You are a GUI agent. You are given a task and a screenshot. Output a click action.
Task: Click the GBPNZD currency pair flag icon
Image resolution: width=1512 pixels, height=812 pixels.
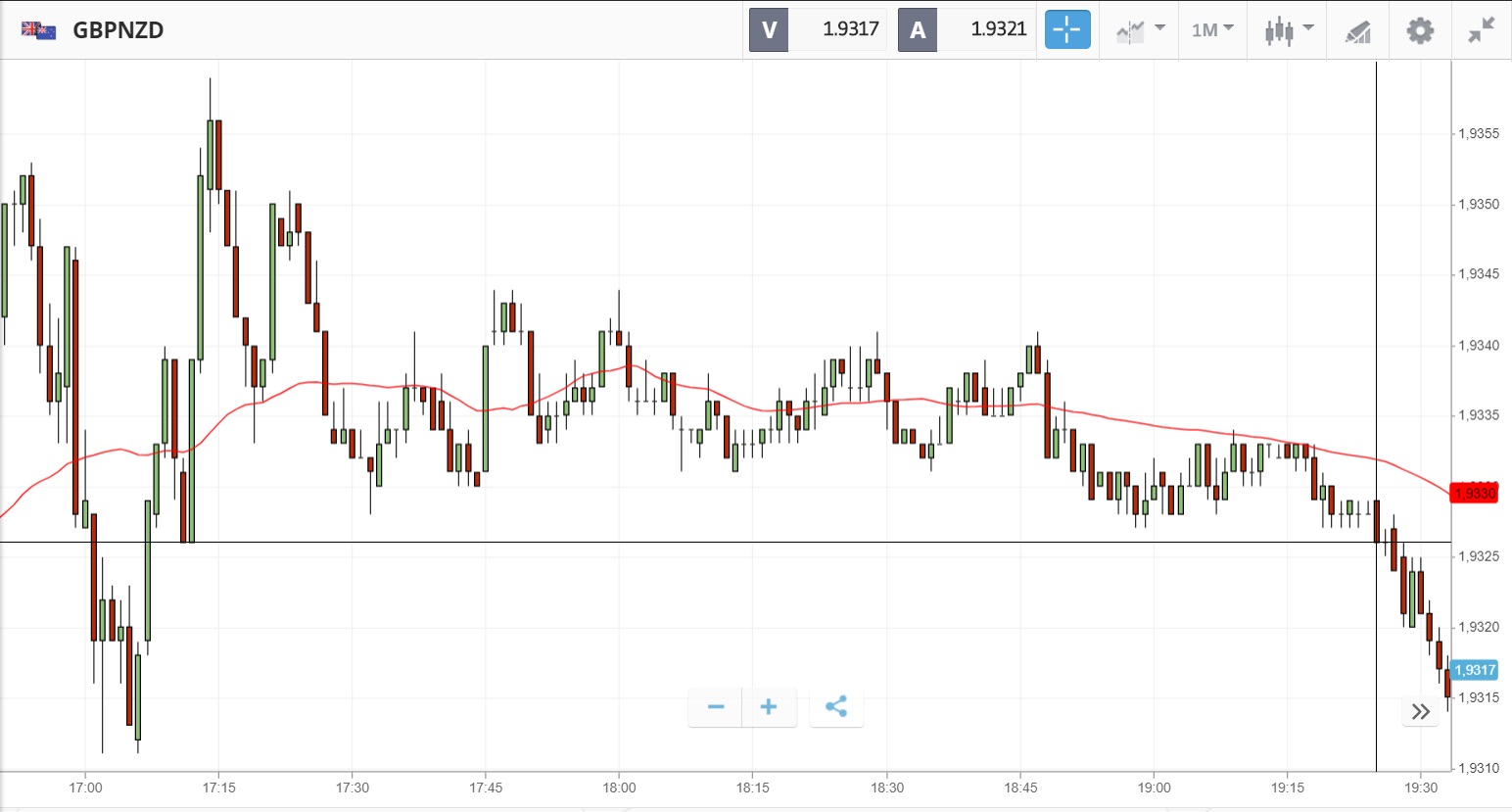pos(39,30)
